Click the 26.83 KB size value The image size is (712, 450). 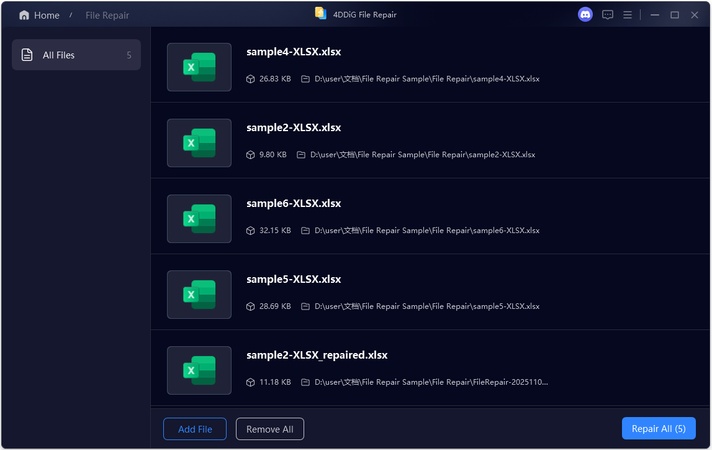point(275,79)
